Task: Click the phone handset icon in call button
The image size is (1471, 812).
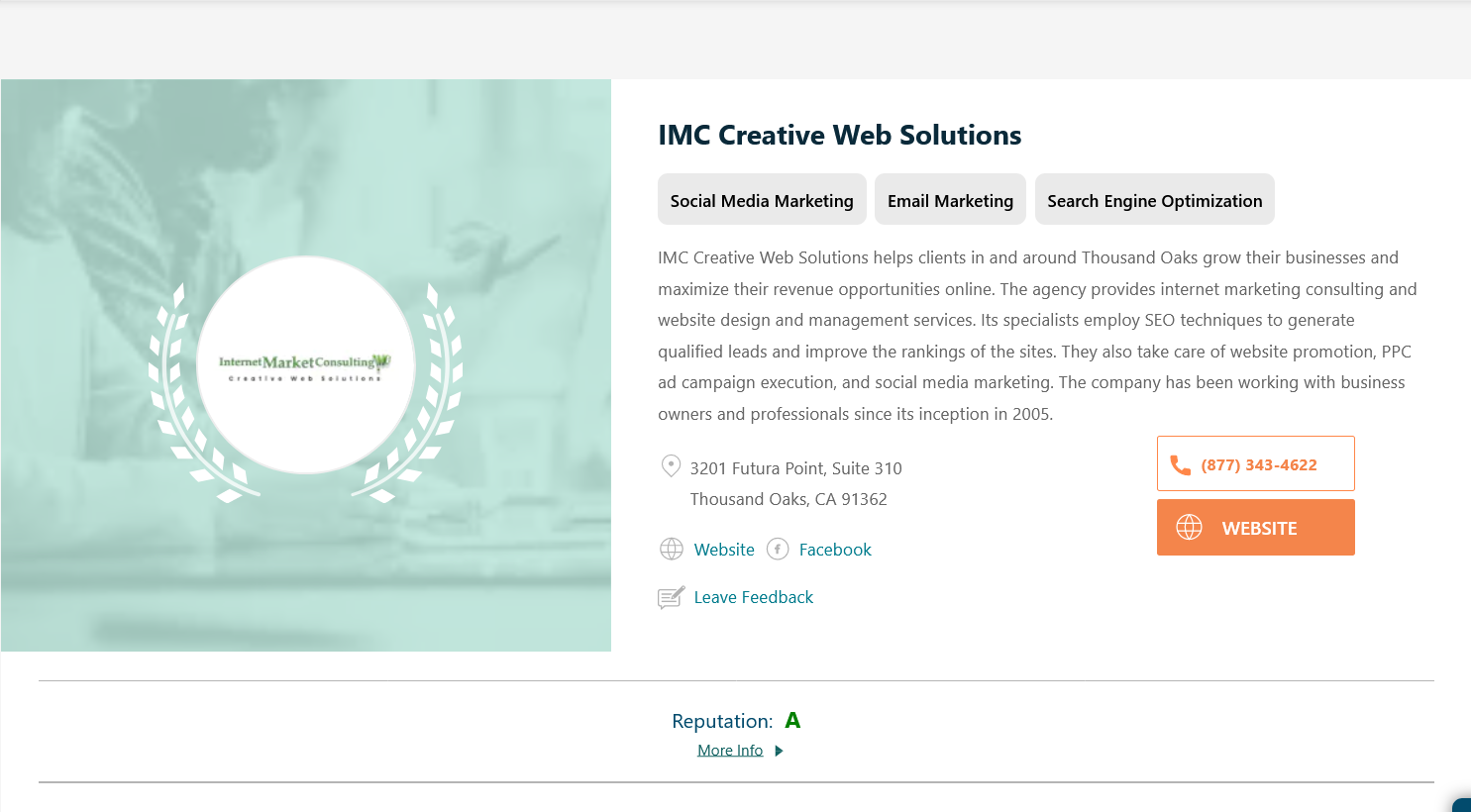Action: (1180, 464)
